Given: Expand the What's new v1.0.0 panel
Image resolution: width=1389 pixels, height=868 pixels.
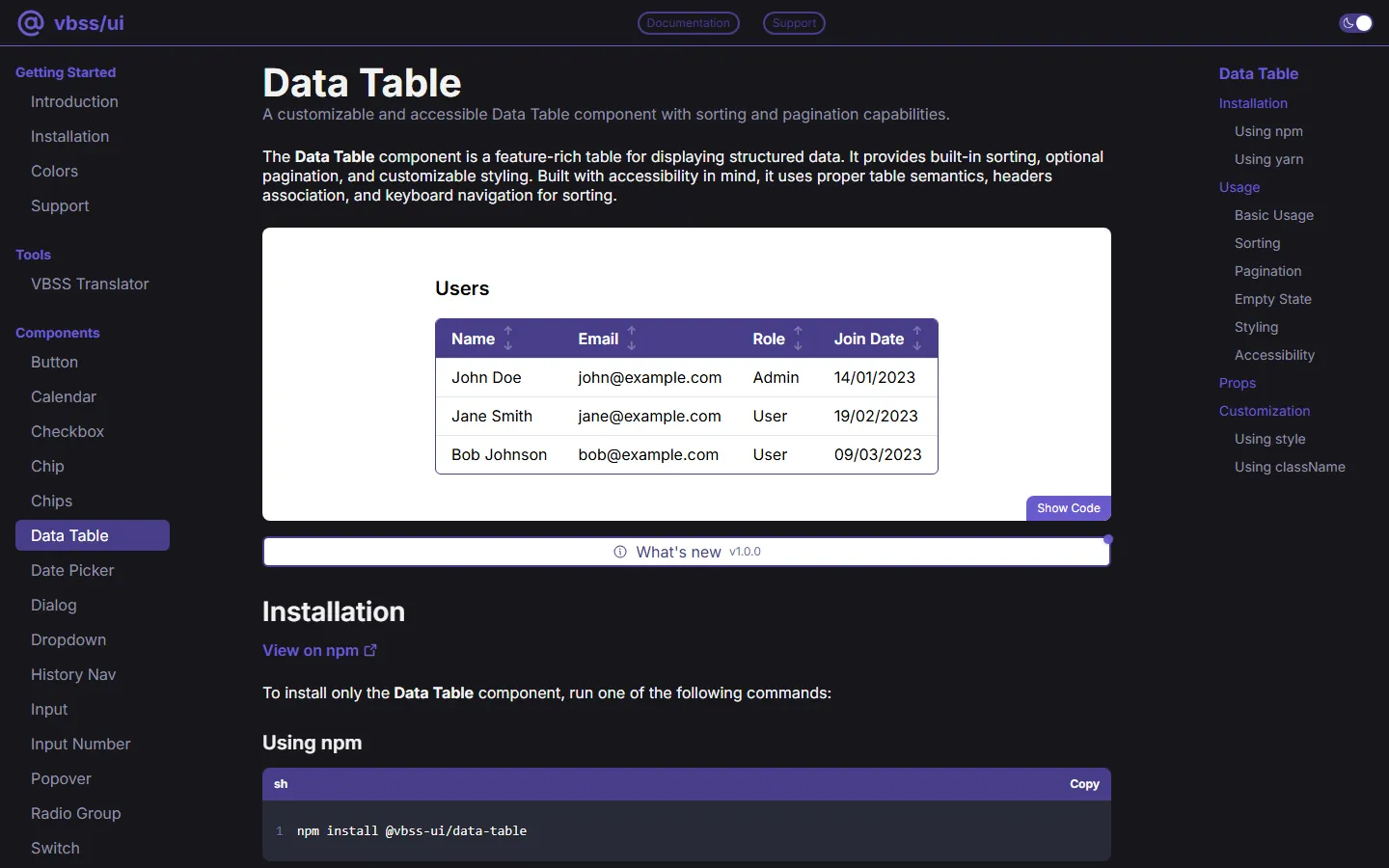Looking at the screenshot, I should [x=687, y=552].
